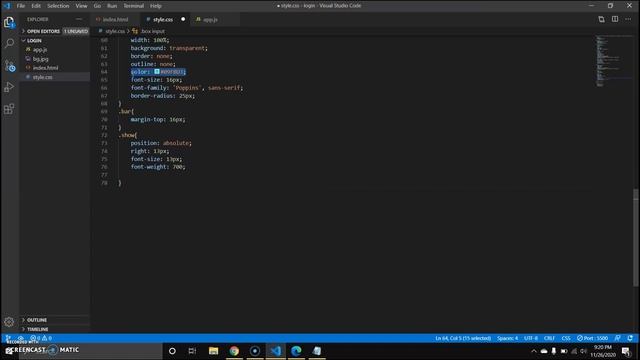The image size is (640, 360).
Task: Open the Windows Action Center notifications
Action: (x=626, y=351)
